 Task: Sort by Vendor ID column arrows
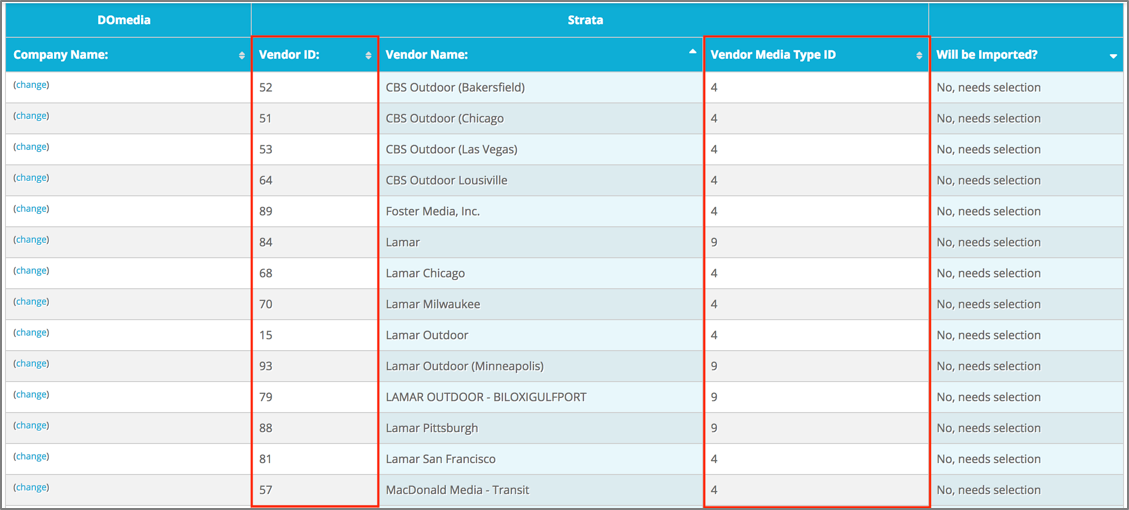tap(369, 55)
